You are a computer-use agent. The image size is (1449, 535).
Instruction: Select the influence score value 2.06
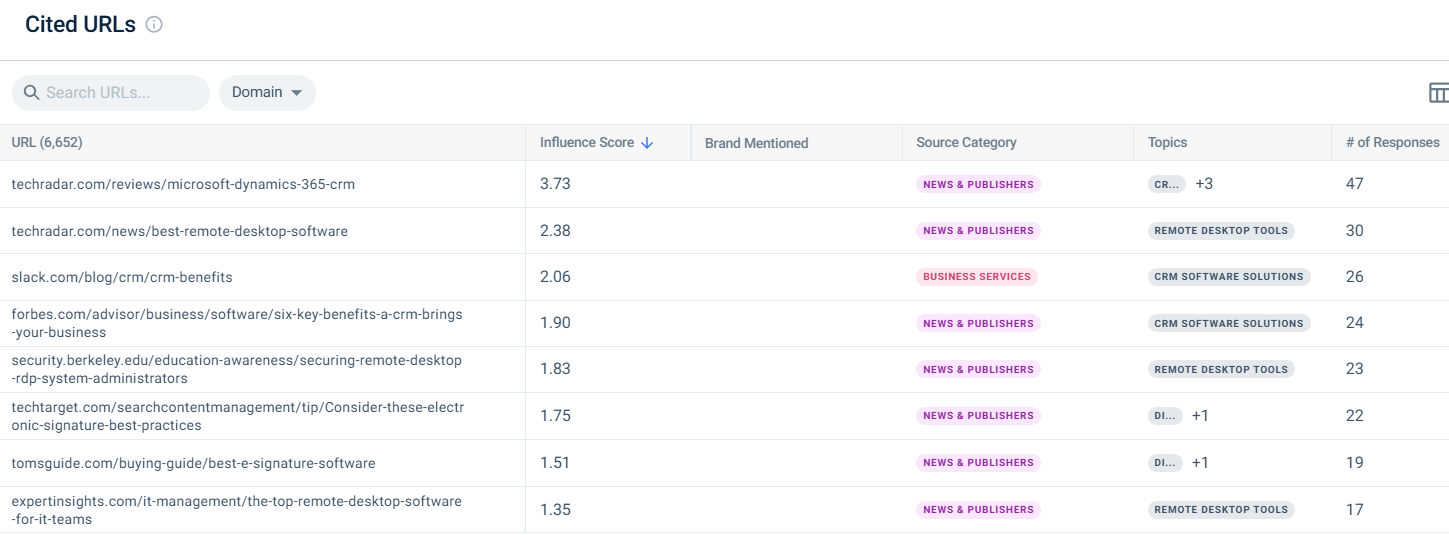[555, 277]
